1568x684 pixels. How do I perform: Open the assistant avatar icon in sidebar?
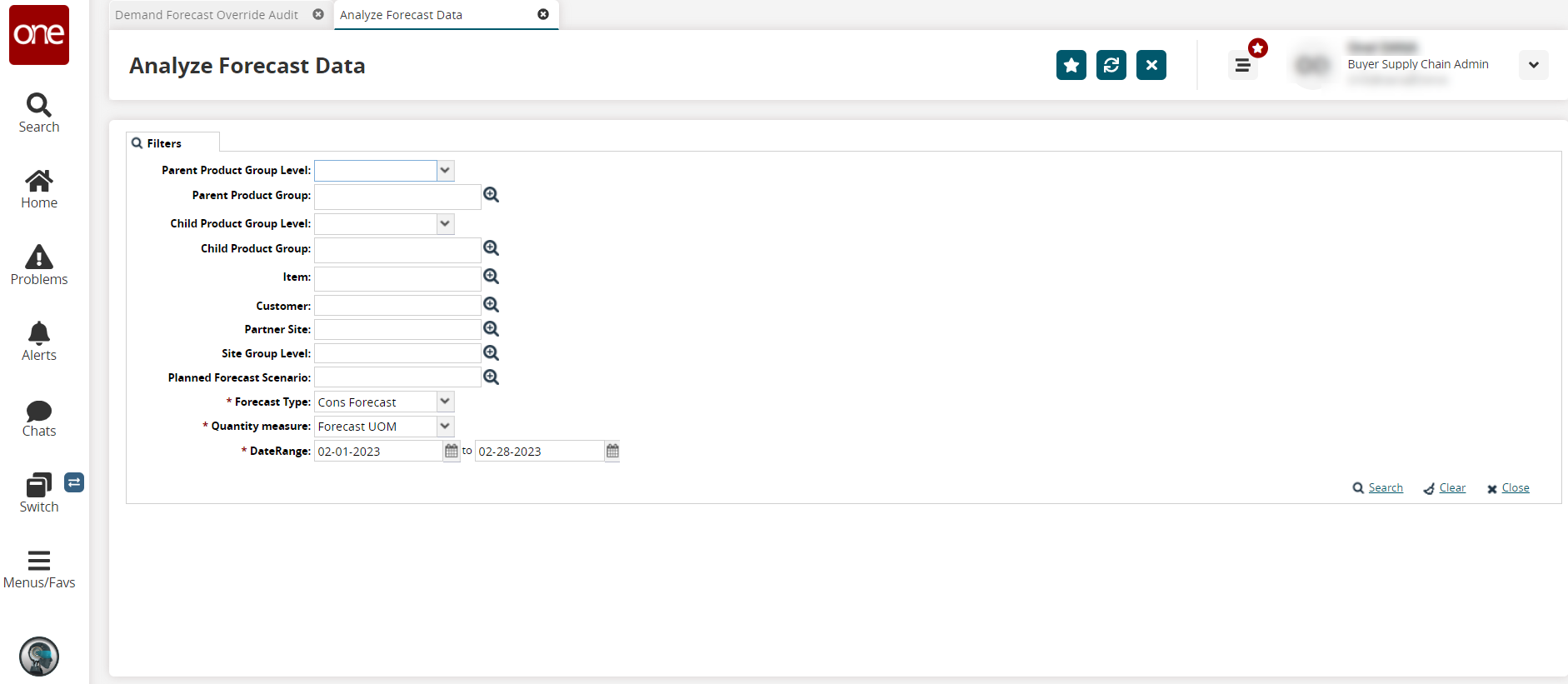(39, 657)
